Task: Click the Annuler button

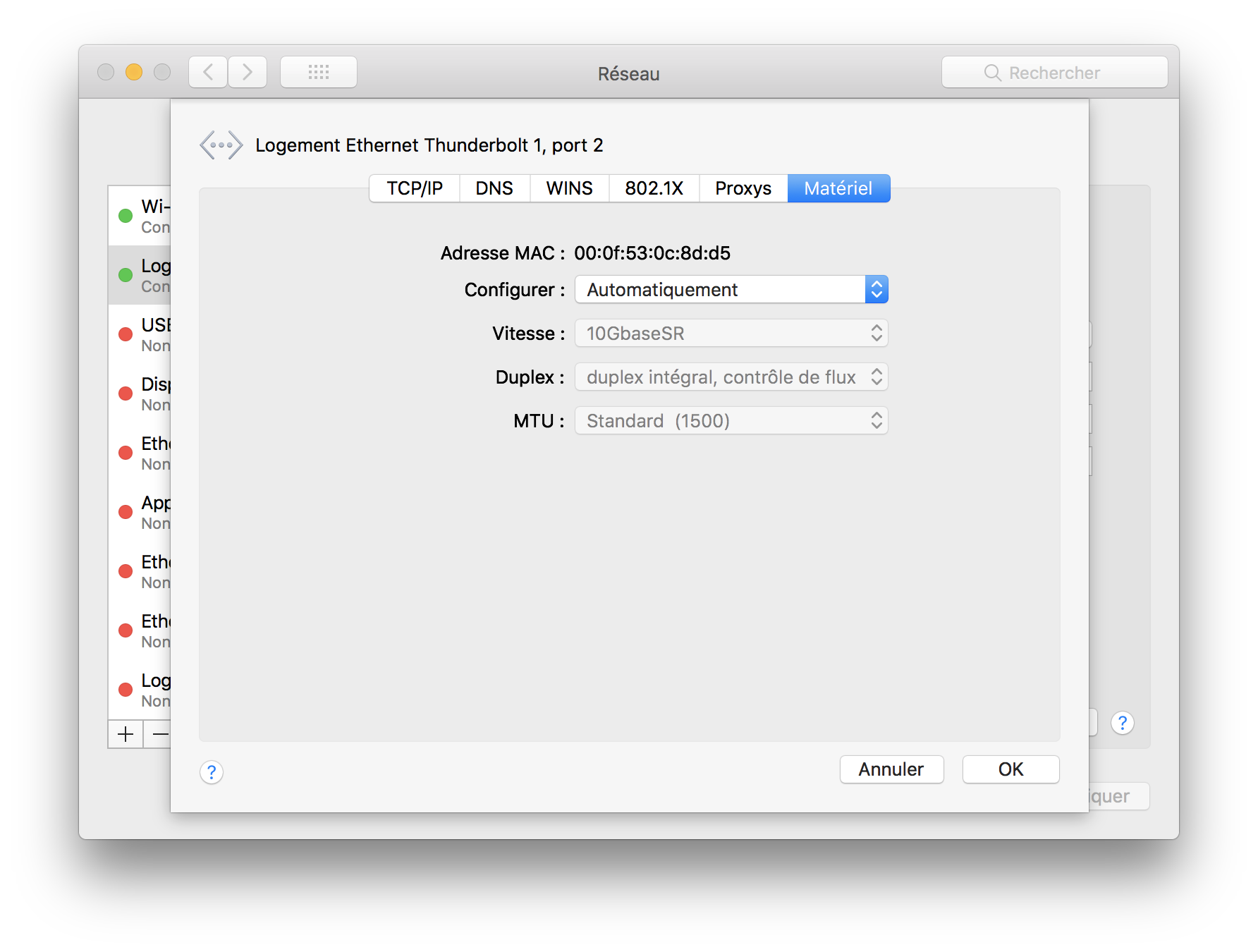Action: [x=891, y=769]
